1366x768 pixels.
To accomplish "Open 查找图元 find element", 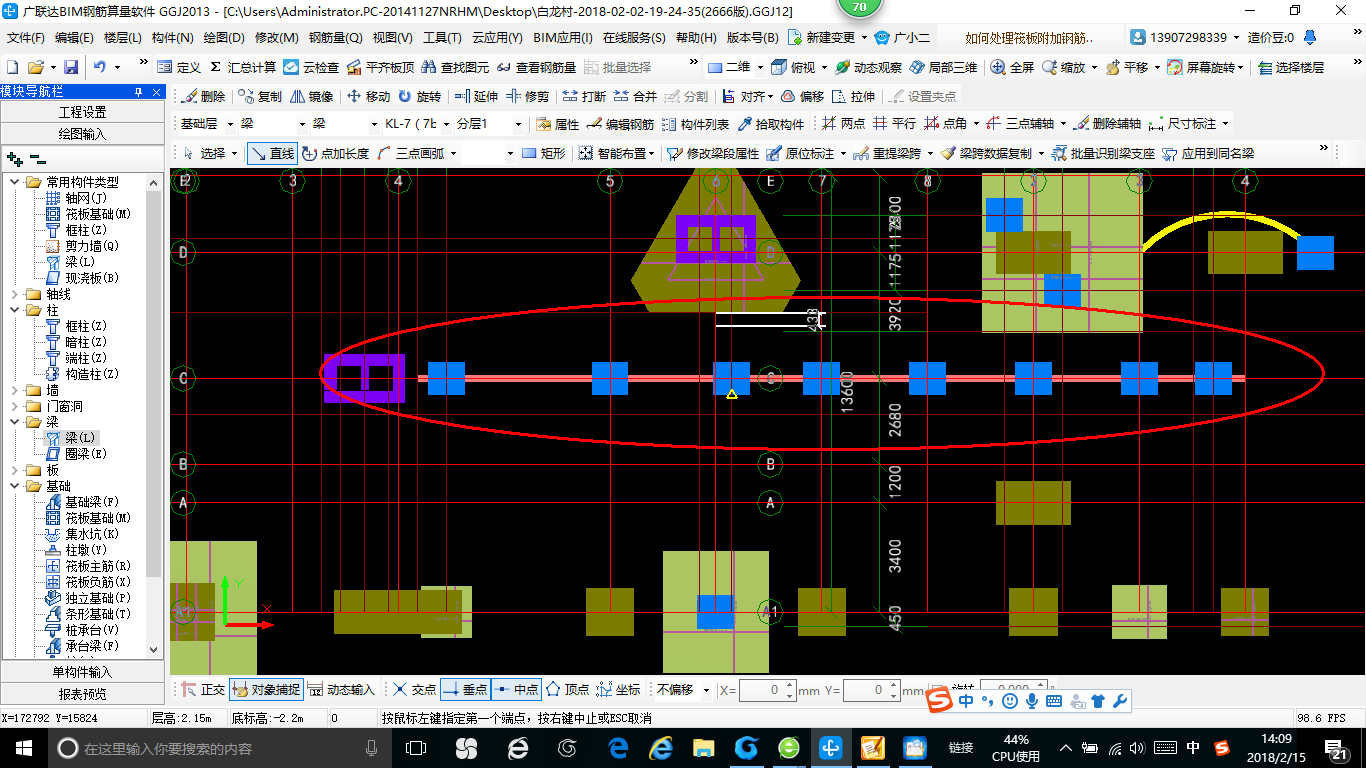I will [455, 67].
